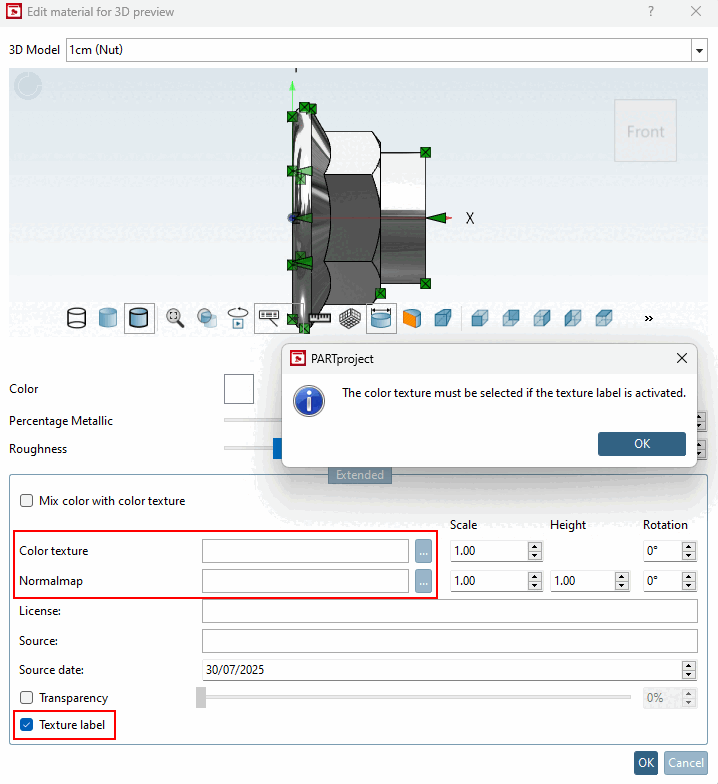Image resolution: width=718 pixels, height=784 pixels.
Task: Decrease Normalmap height value
Action: pos(622,586)
